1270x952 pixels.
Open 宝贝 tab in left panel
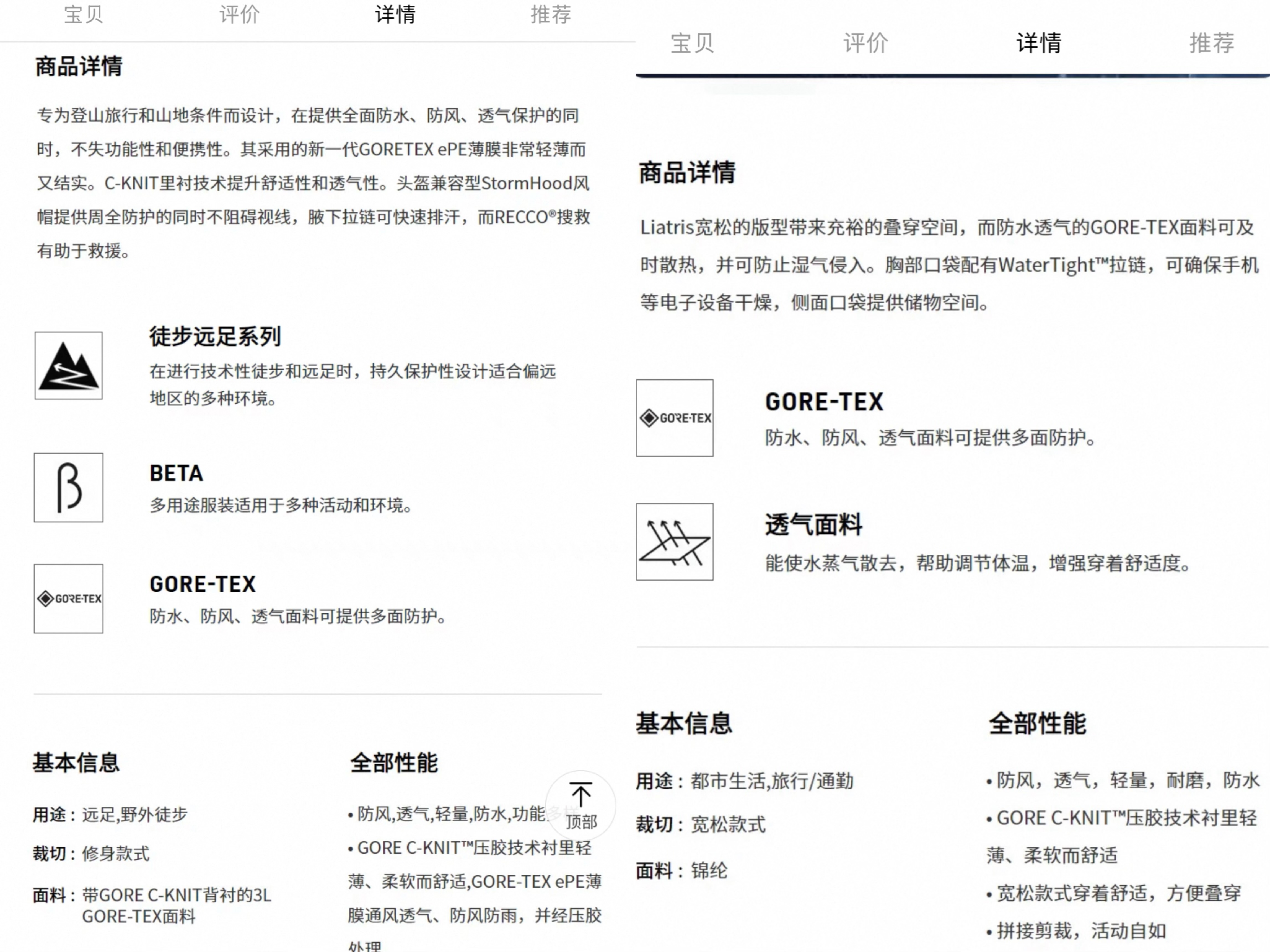(83, 14)
